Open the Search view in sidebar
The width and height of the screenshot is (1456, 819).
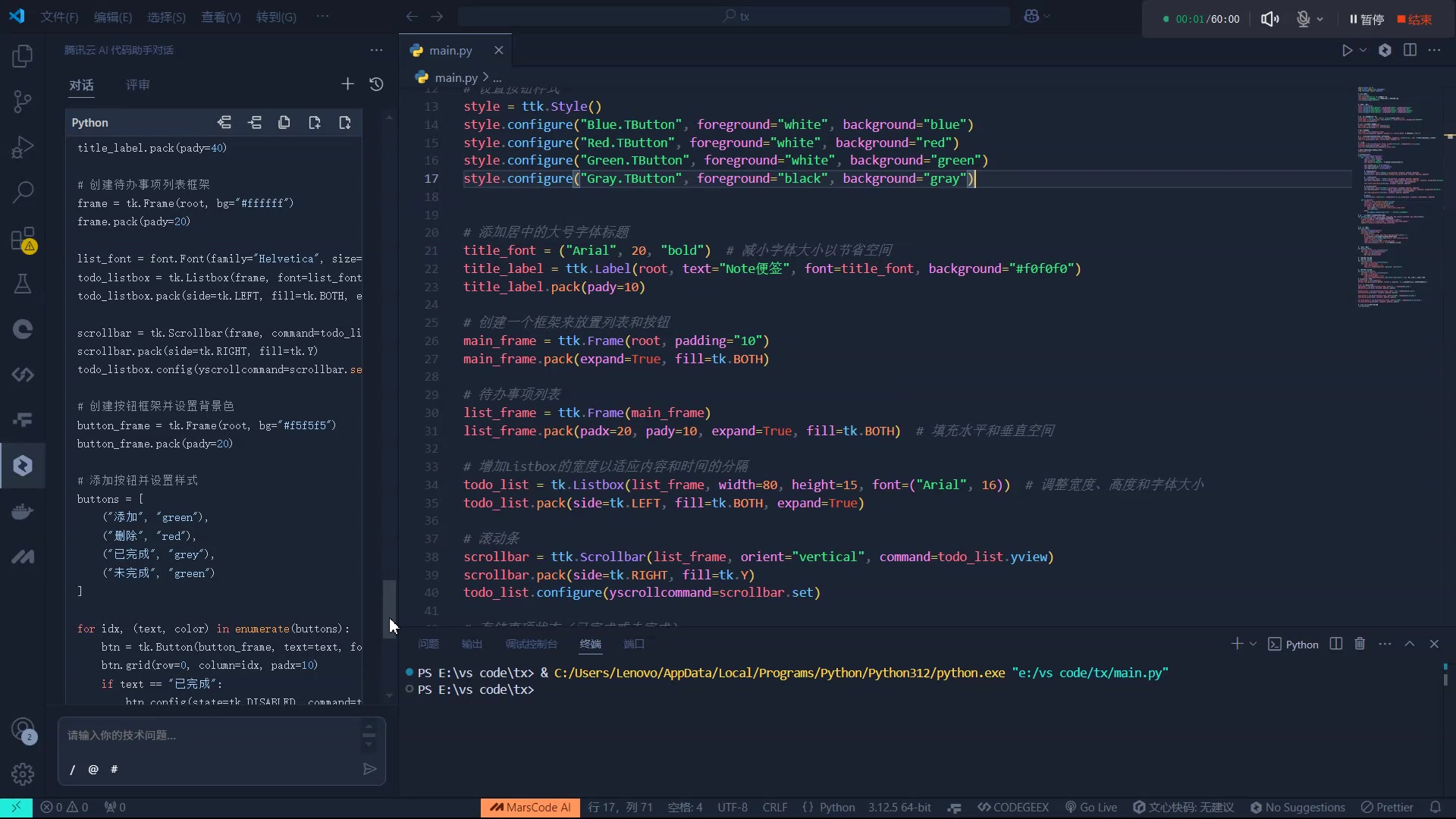(x=23, y=192)
